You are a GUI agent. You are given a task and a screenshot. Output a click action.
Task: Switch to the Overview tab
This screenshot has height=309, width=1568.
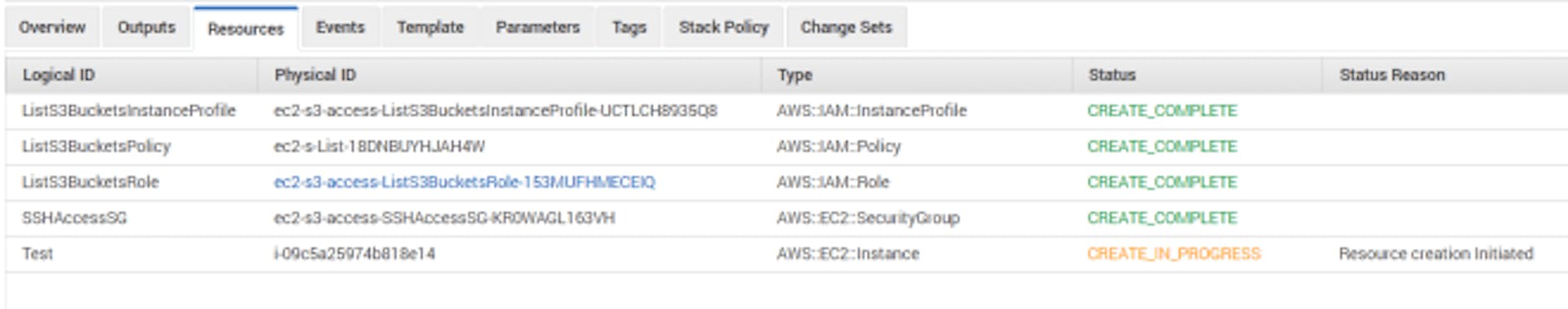[52, 27]
